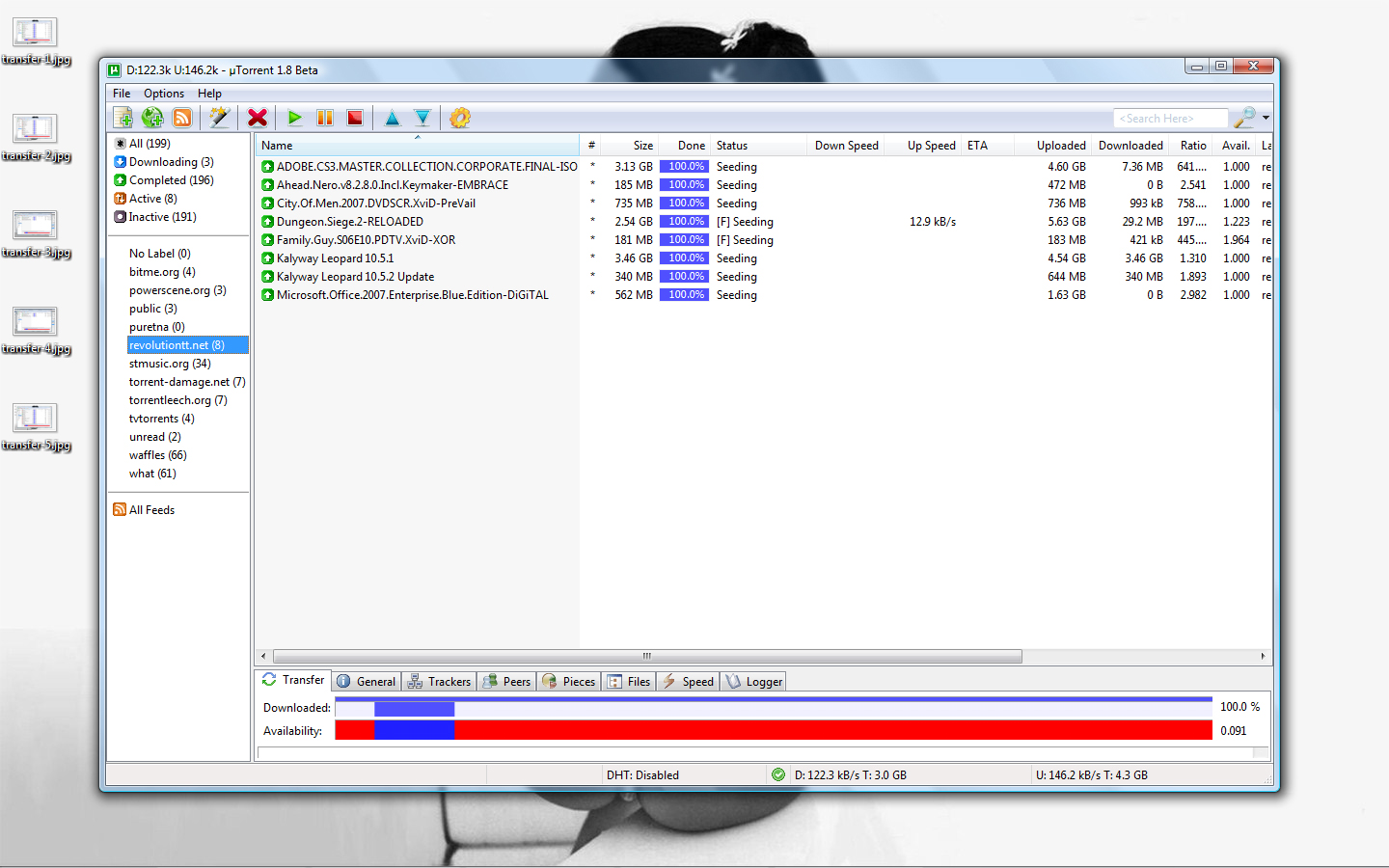Image resolution: width=1389 pixels, height=868 pixels.
Task: Open the Options menu
Action: point(164,94)
